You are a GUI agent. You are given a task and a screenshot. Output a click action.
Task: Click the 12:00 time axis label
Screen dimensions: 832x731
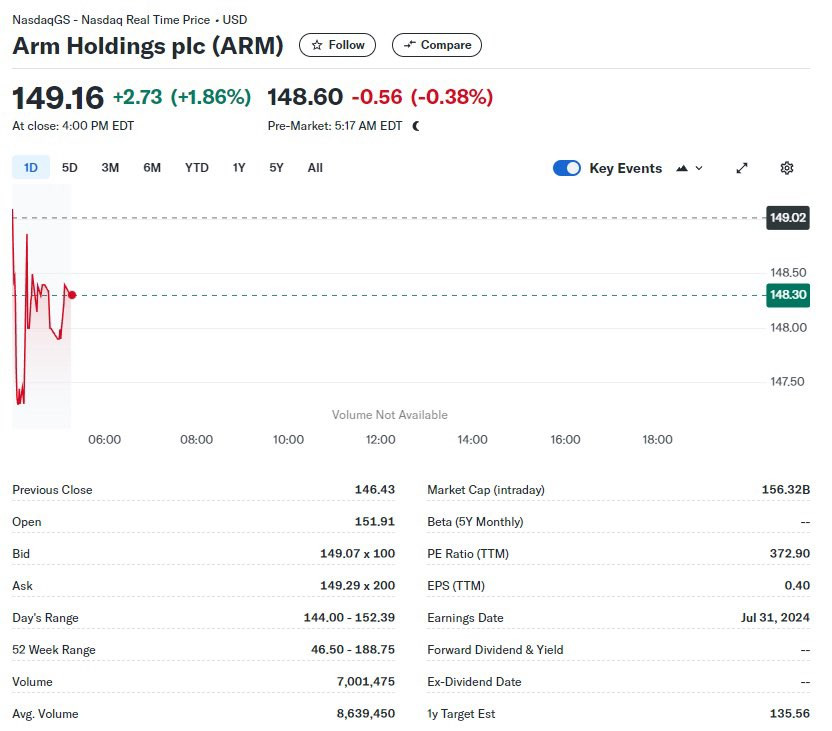[x=380, y=440]
